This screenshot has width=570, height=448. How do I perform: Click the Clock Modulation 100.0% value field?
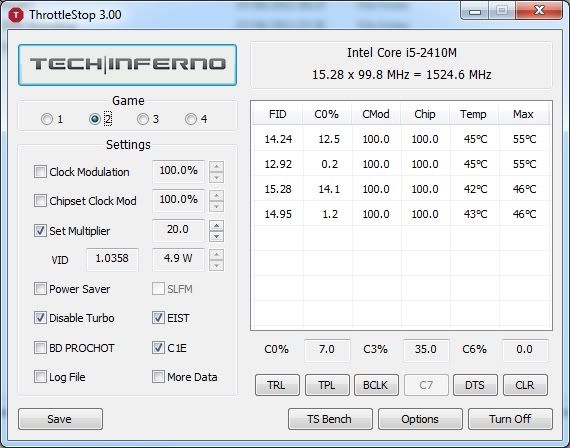[178, 171]
